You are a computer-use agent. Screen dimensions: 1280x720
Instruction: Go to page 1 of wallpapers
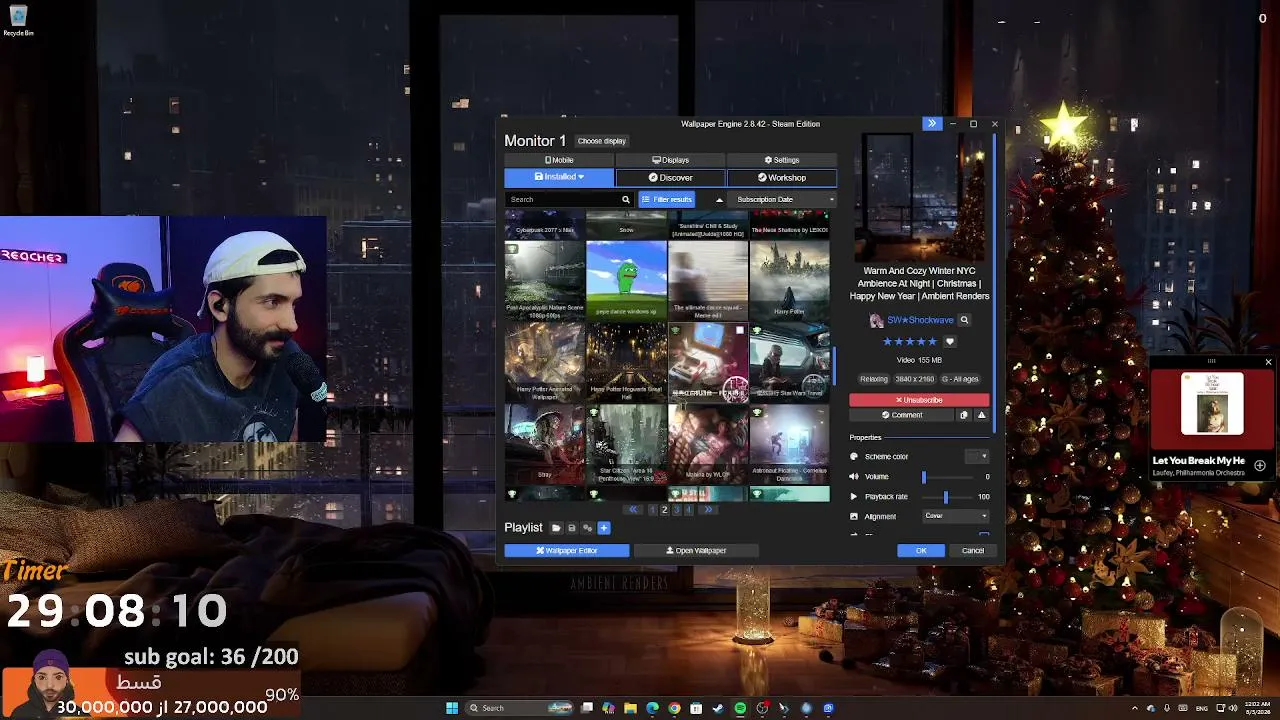tap(652, 510)
